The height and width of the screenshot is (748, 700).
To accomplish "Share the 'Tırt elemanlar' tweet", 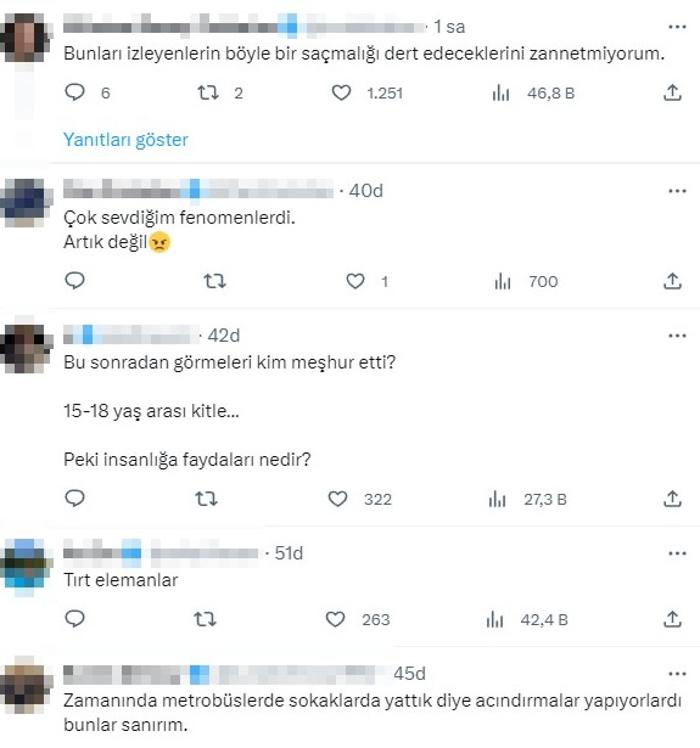I will click(x=672, y=619).
